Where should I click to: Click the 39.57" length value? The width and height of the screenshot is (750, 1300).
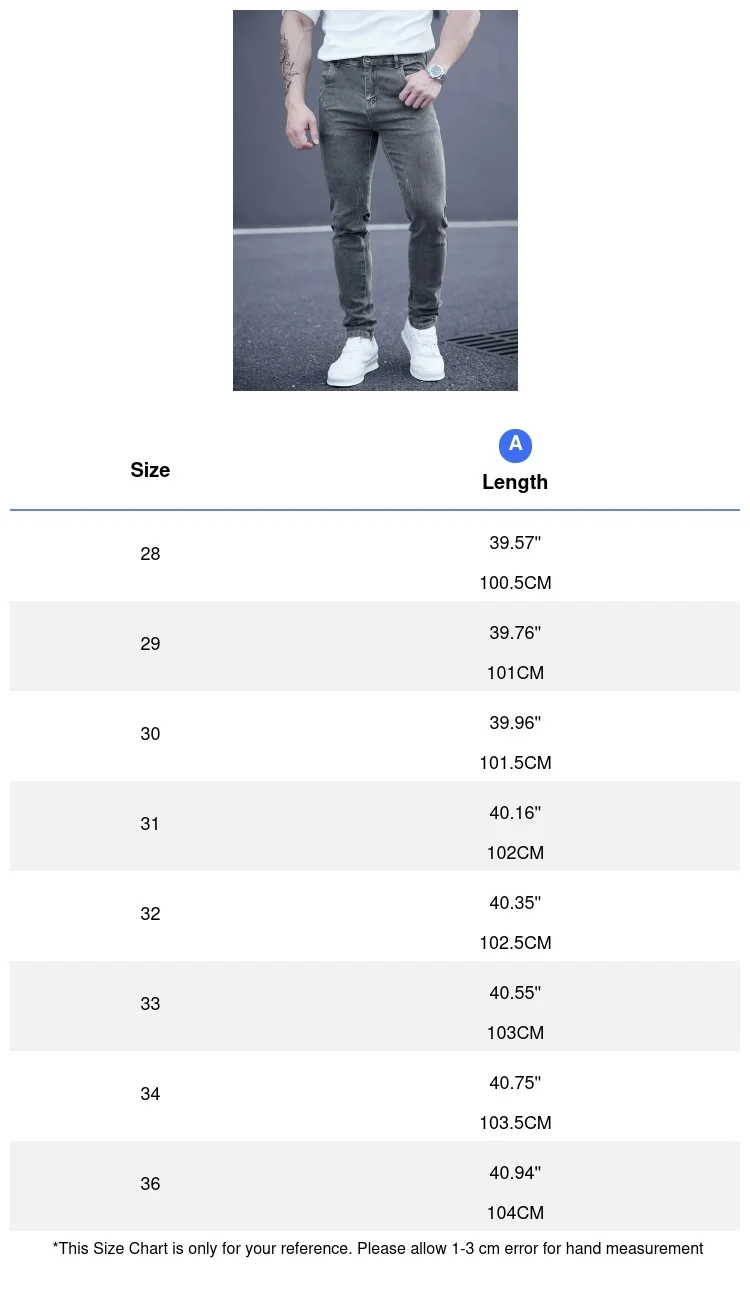(515, 543)
